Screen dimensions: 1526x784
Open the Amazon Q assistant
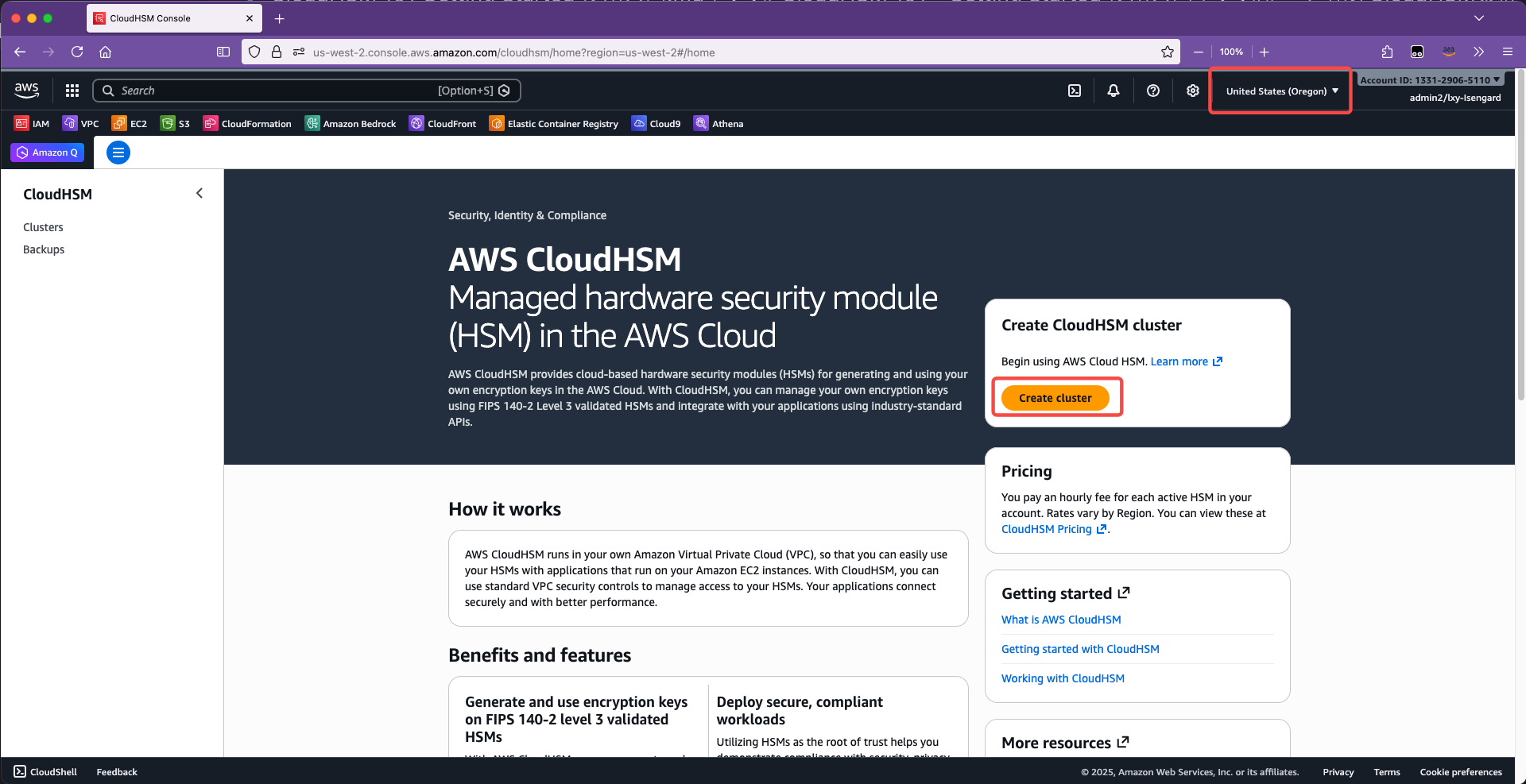(48, 153)
